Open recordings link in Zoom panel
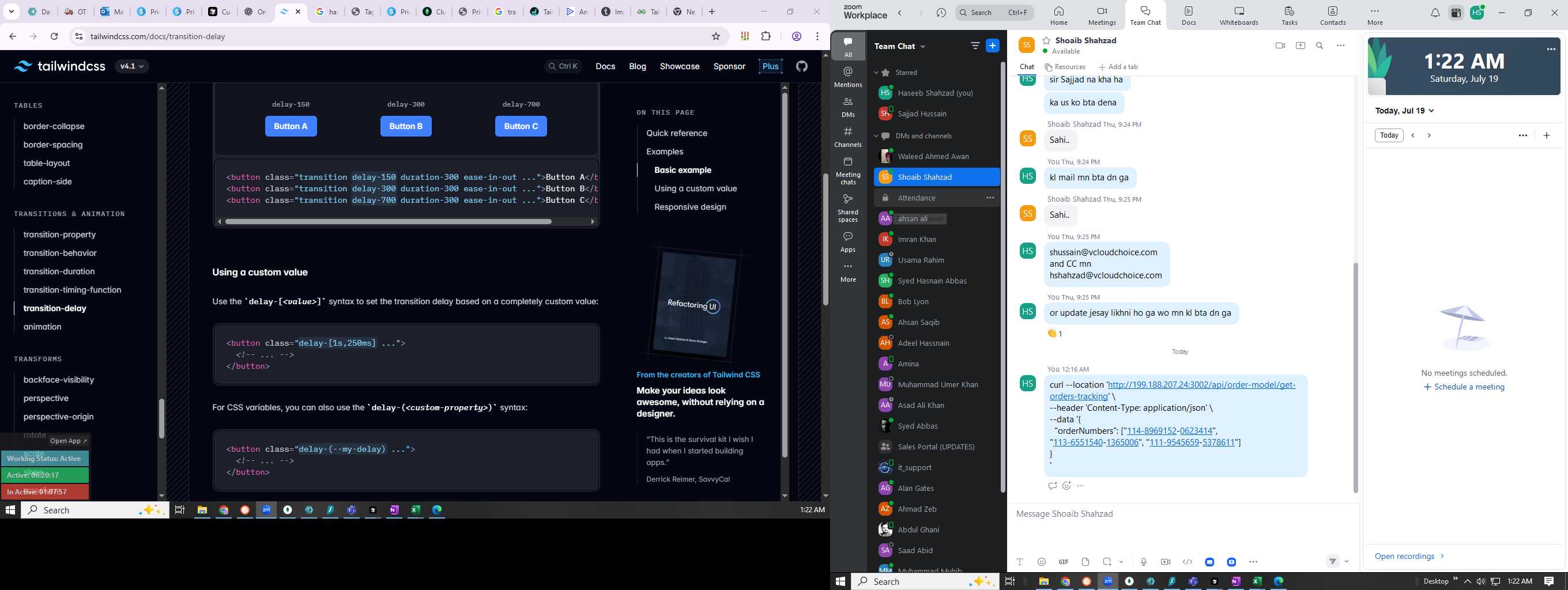1568x590 pixels. (x=1408, y=556)
